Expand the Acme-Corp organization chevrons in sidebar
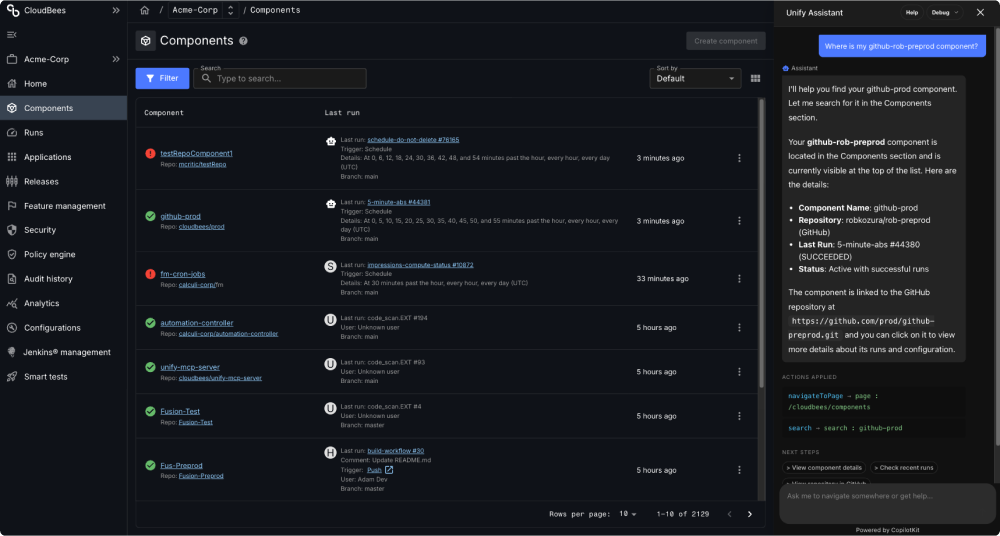The height and width of the screenshot is (536, 1000). click(115, 59)
